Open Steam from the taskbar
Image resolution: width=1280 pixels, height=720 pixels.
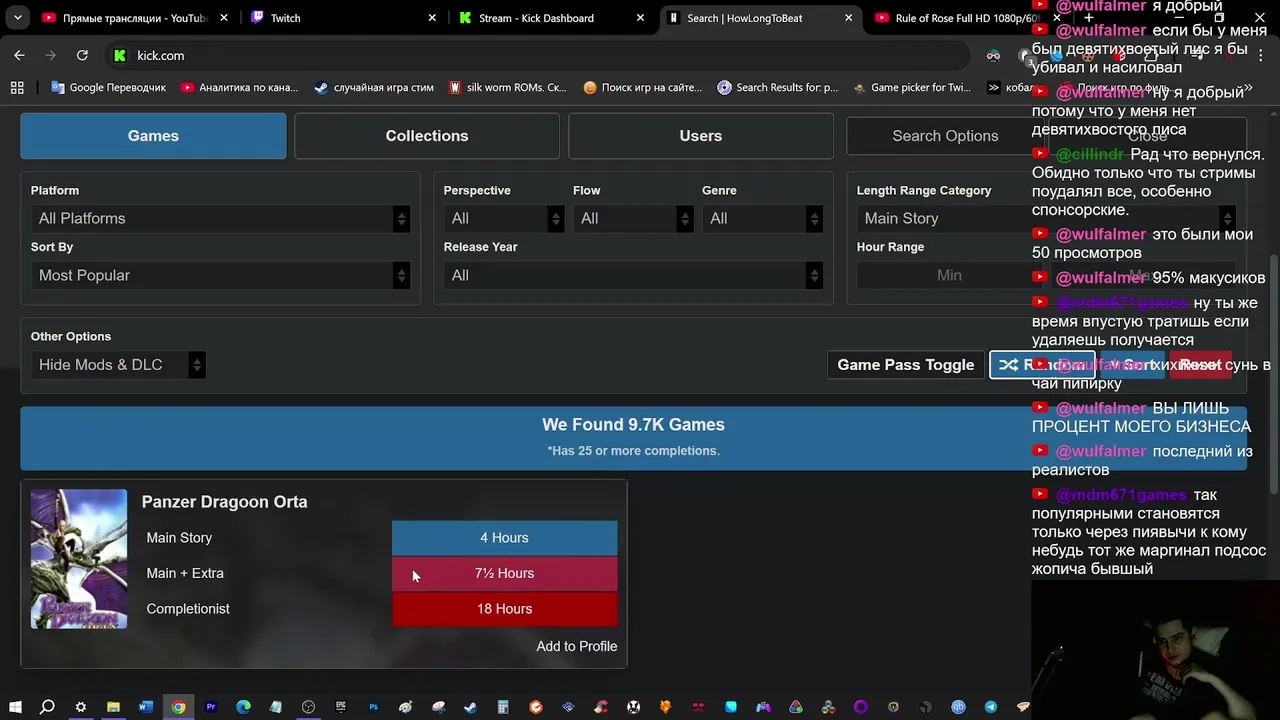coord(471,707)
